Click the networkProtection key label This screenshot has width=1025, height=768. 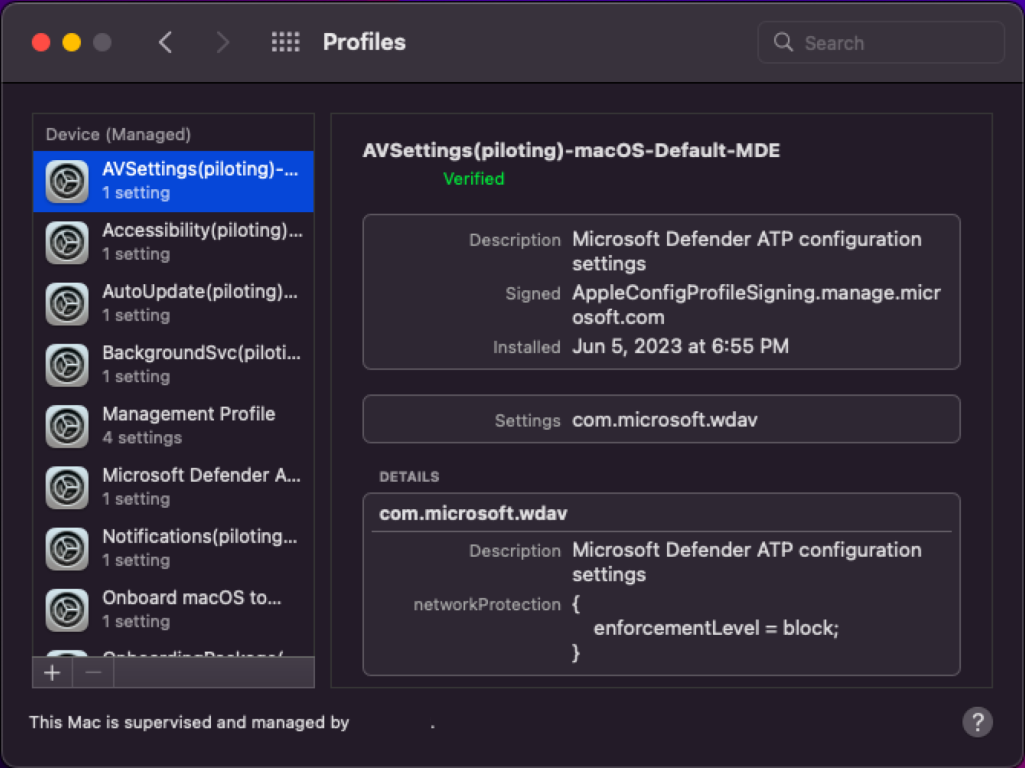[487, 605]
